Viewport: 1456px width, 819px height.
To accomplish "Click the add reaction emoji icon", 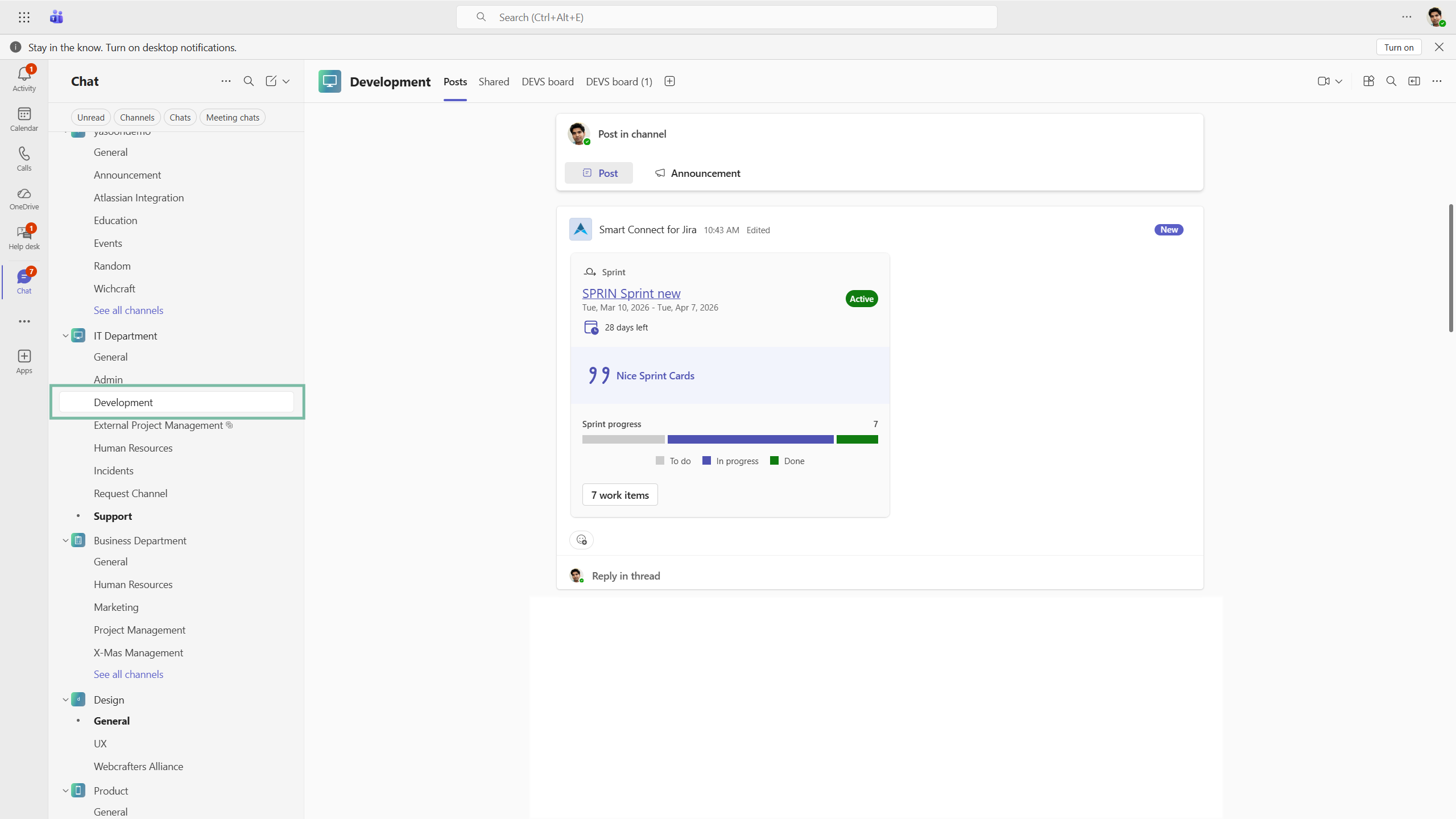I will (x=581, y=540).
